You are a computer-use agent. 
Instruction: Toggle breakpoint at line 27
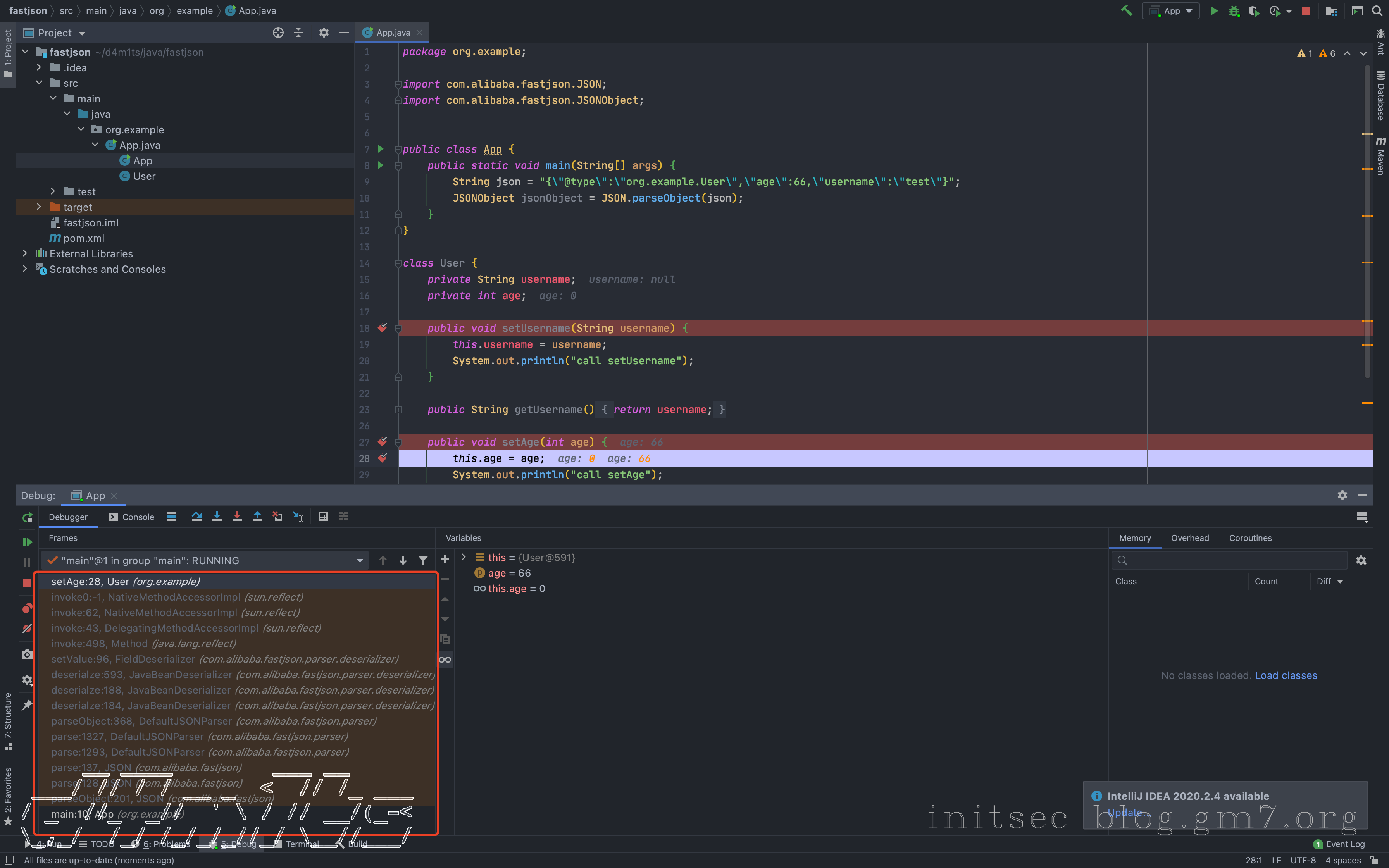[382, 442]
